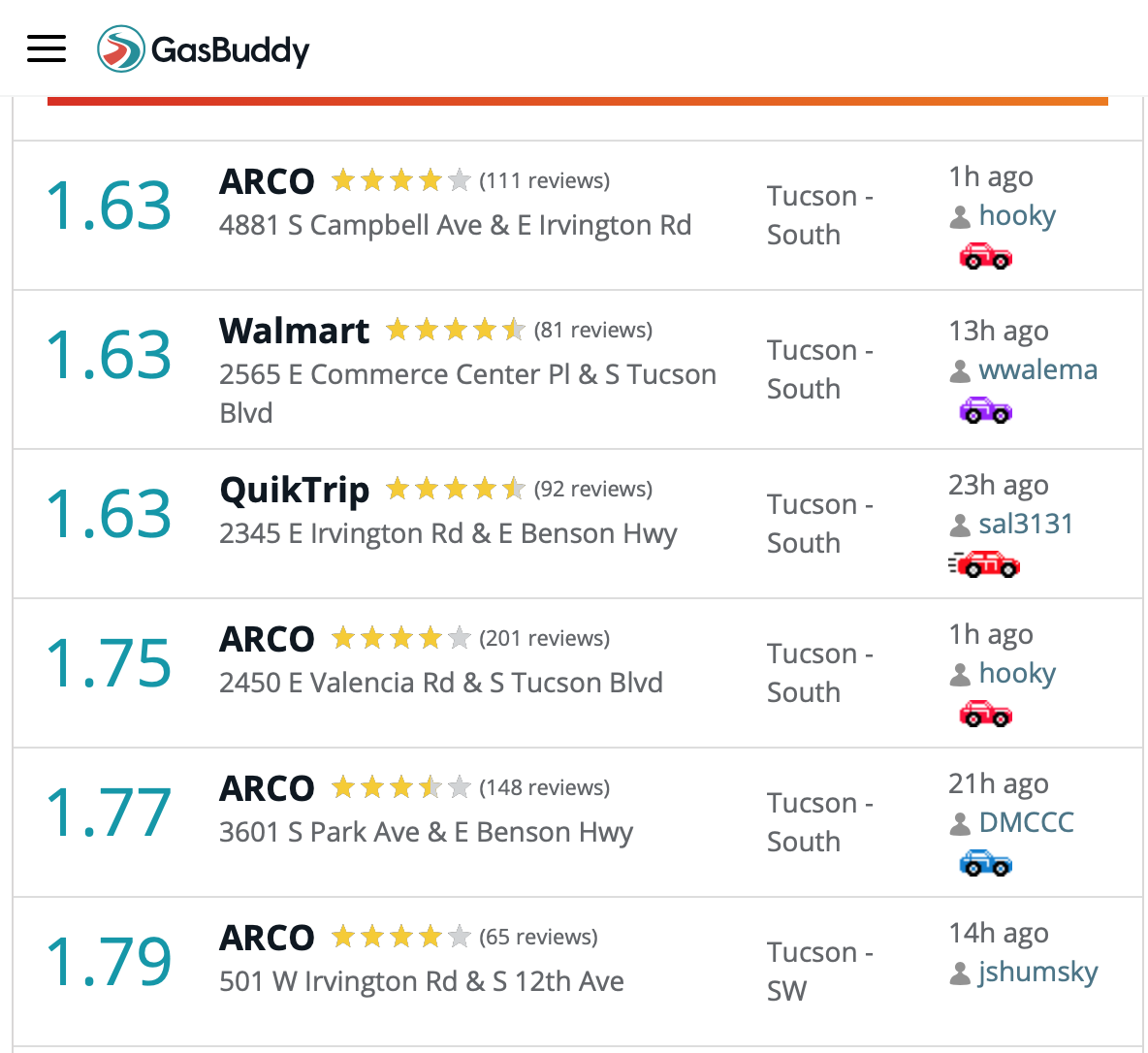Click the 1.79 price on Irvington Rd ARCO

(x=110, y=961)
